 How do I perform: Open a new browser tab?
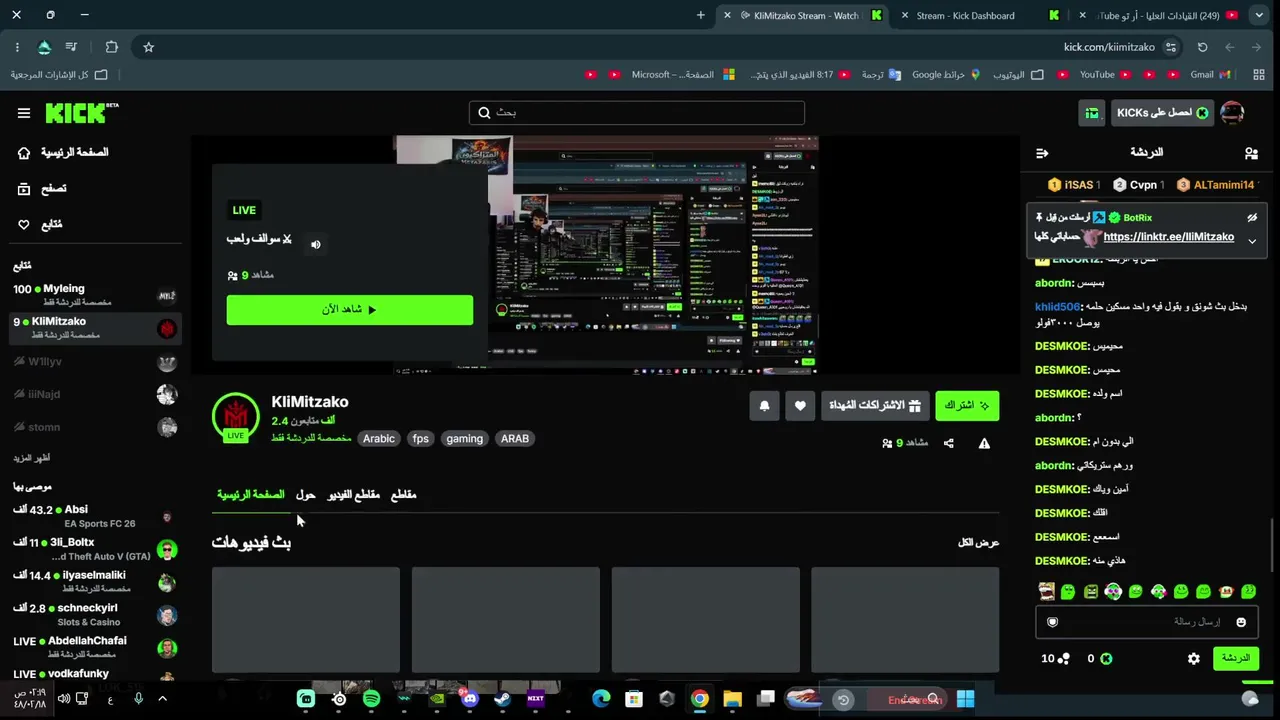point(701,15)
